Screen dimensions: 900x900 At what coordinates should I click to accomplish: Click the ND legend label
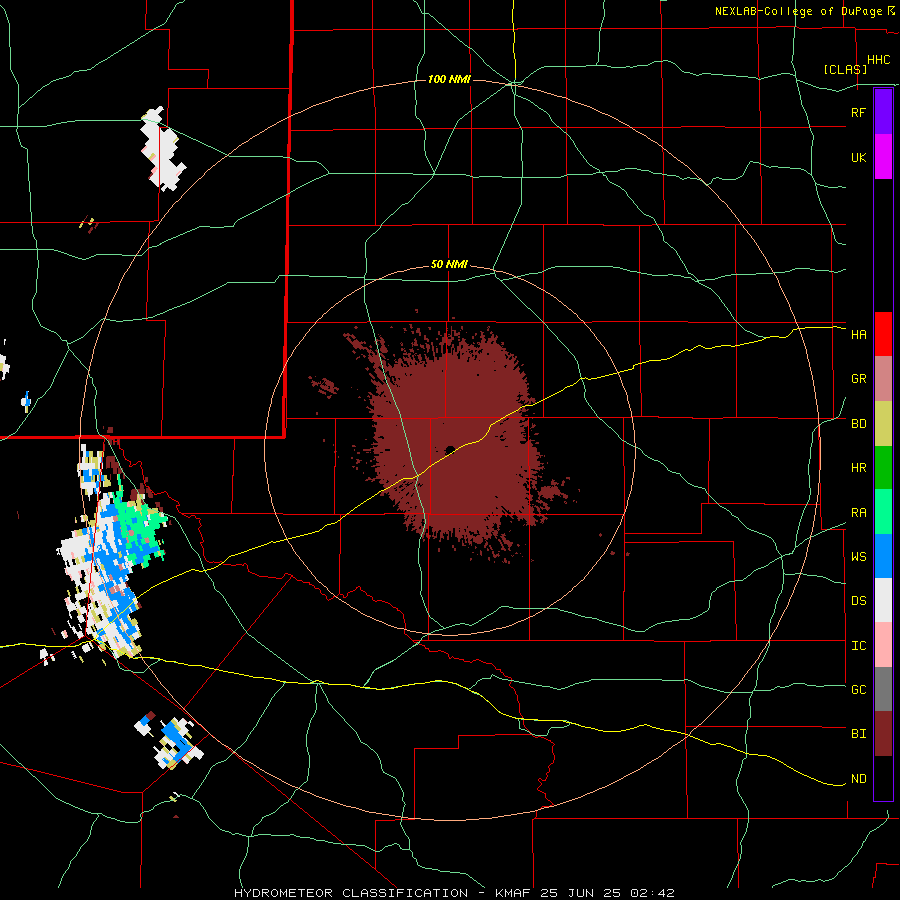point(859,779)
